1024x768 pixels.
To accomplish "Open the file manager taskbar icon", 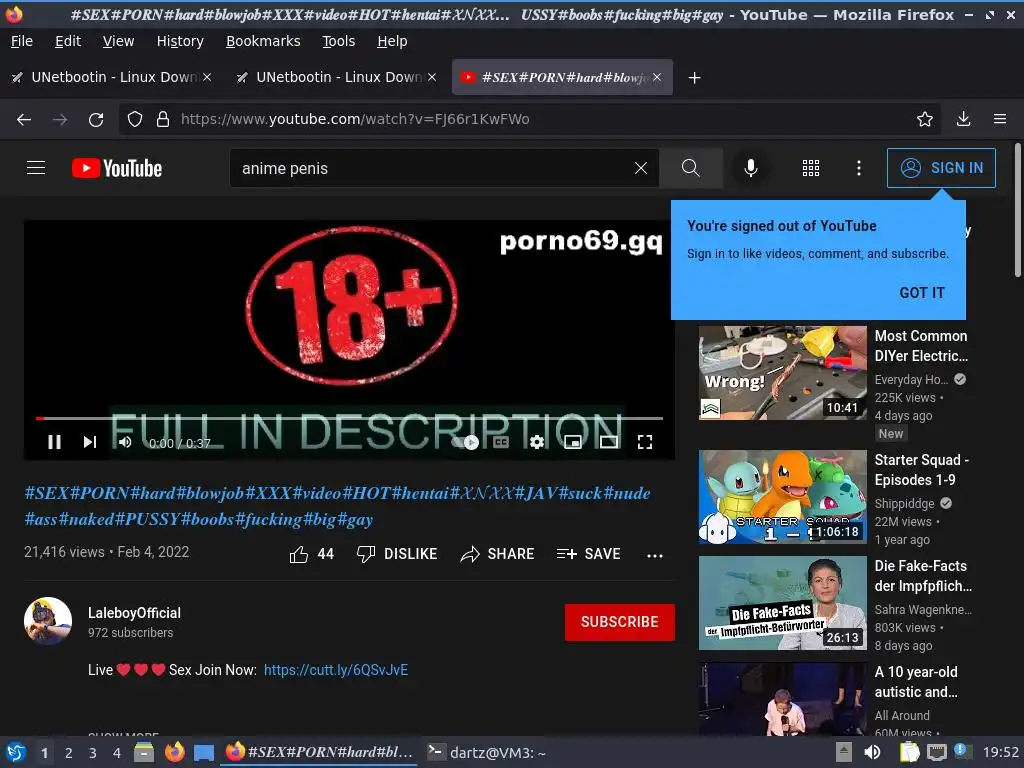I will (x=144, y=752).
